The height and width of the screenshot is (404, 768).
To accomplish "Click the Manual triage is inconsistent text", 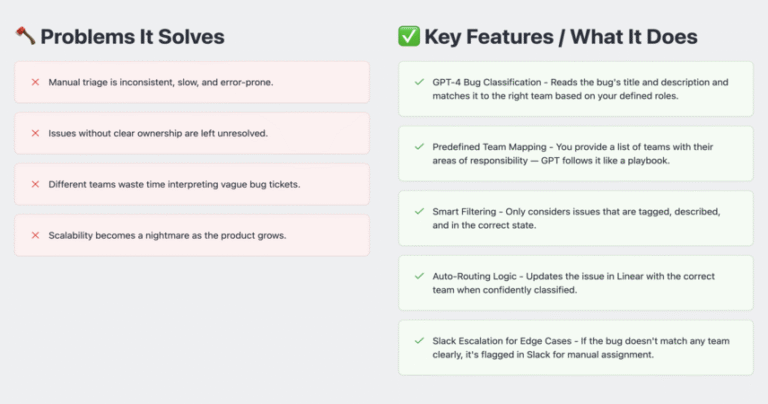I will 161,82.
